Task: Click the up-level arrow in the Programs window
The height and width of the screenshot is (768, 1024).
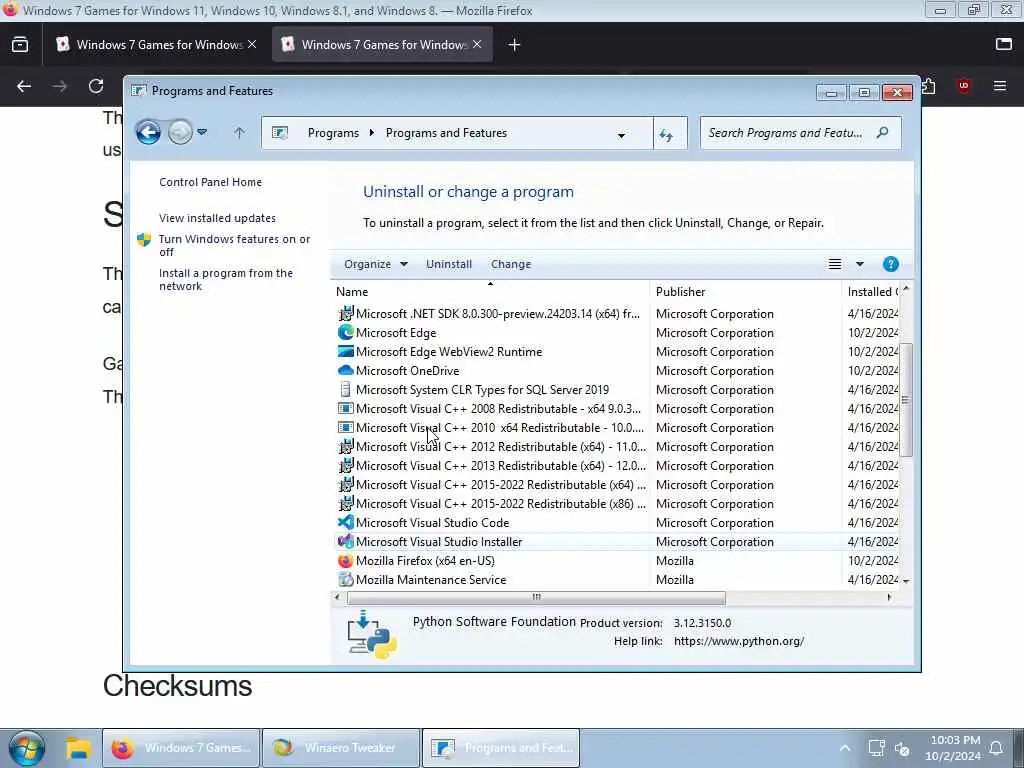Action: pos(239,133)
